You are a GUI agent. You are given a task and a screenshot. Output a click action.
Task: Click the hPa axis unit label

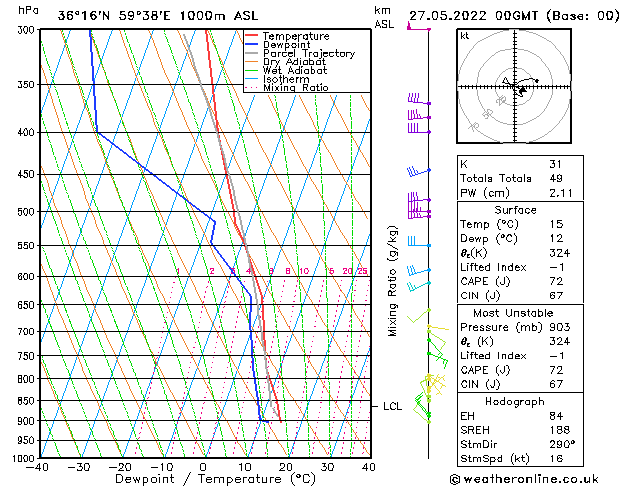coord(28,10)
